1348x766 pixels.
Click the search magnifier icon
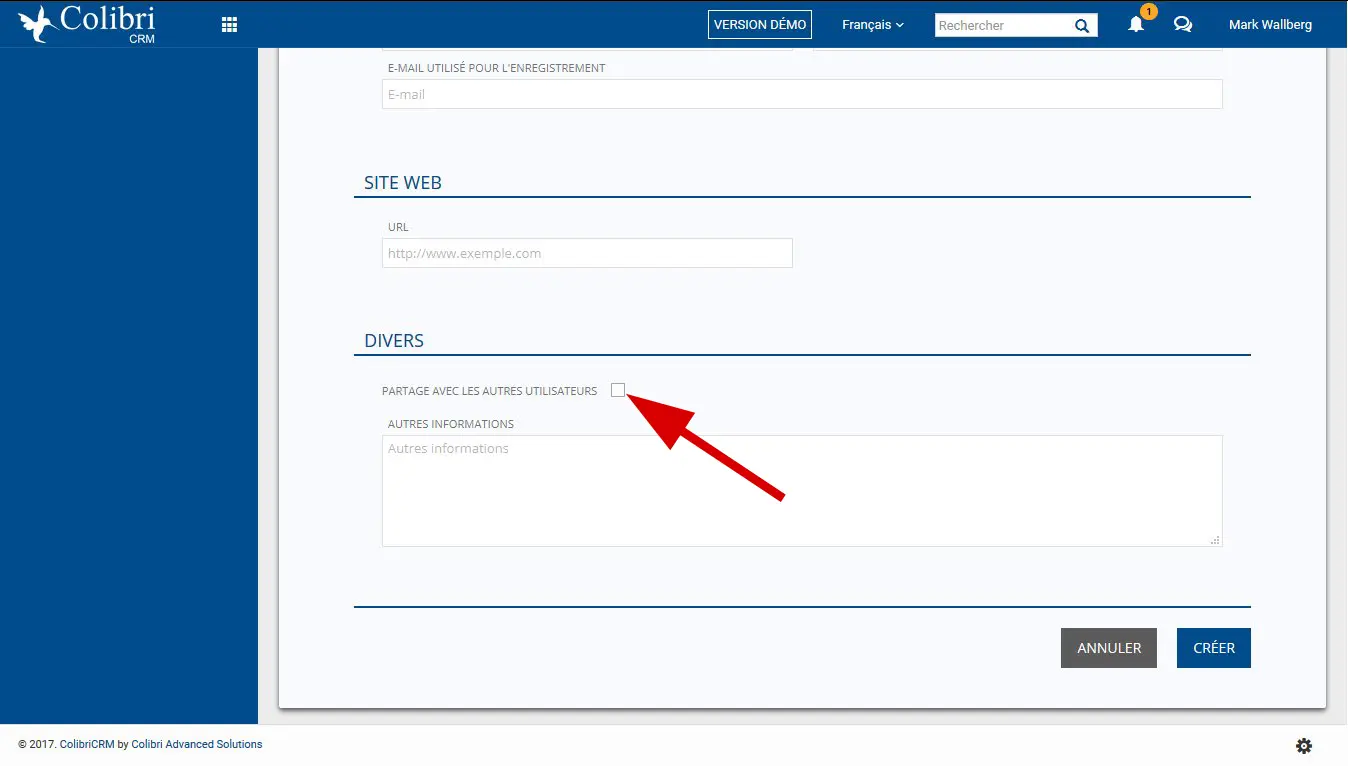(1082, 26)
